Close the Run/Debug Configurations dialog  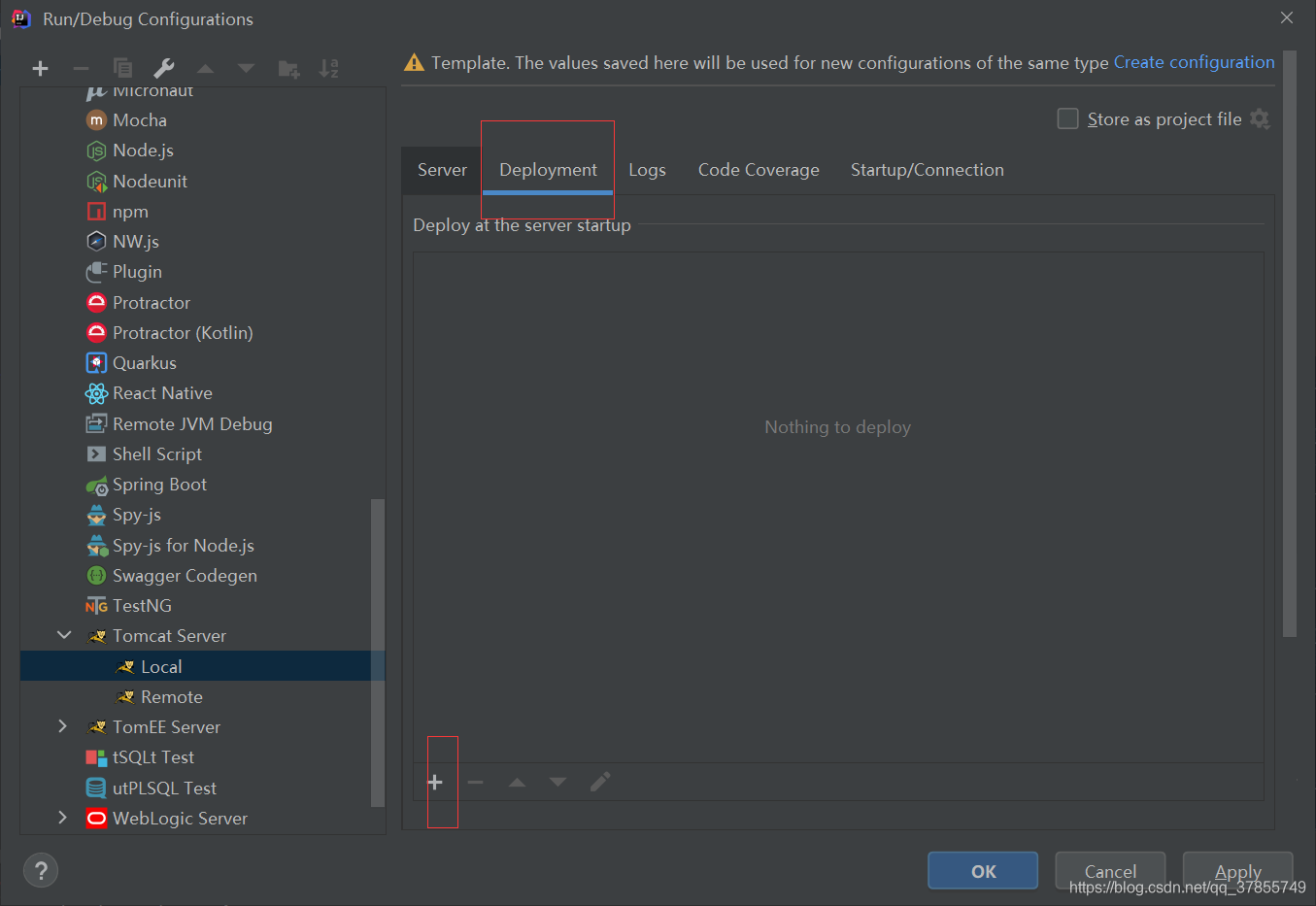1286,17
